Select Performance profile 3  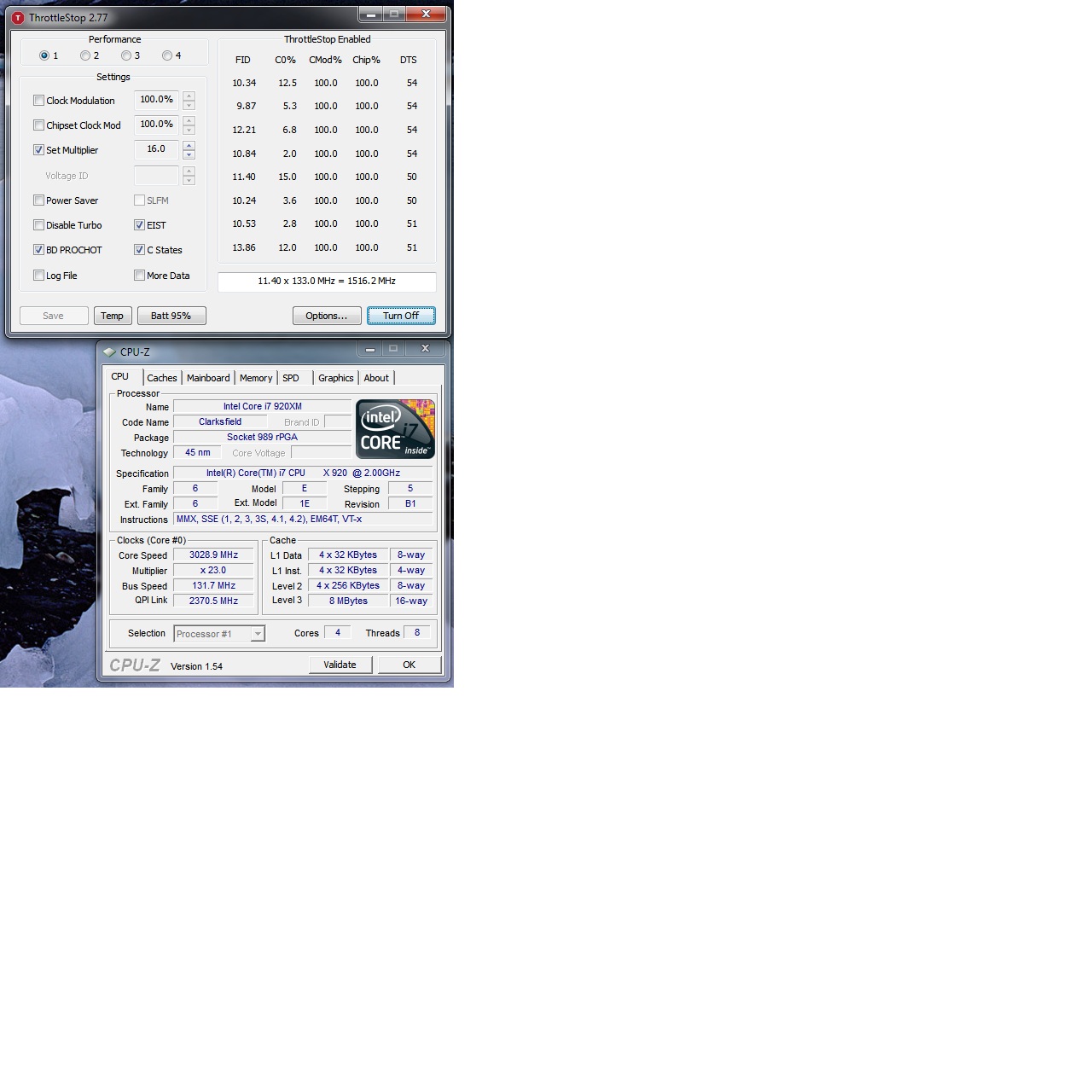click(x=126, y=55)
